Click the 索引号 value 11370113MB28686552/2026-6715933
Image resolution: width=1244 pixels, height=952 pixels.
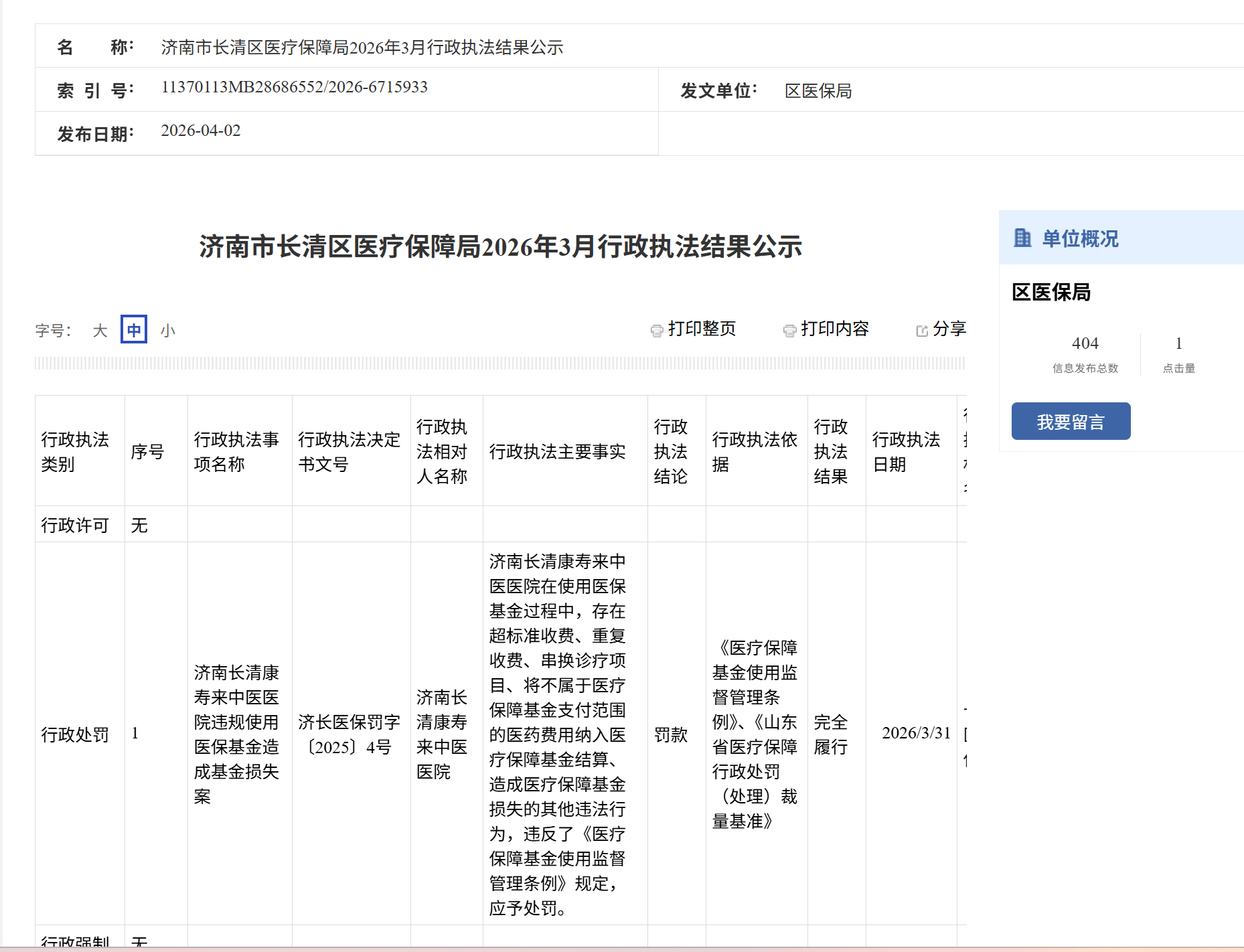click(x=294, y=87)
